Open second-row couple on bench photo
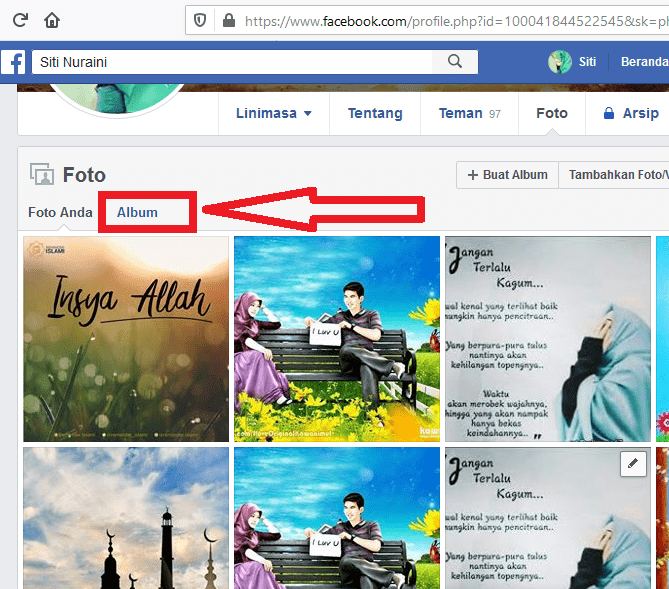669x589 pixels. point(337,518)
